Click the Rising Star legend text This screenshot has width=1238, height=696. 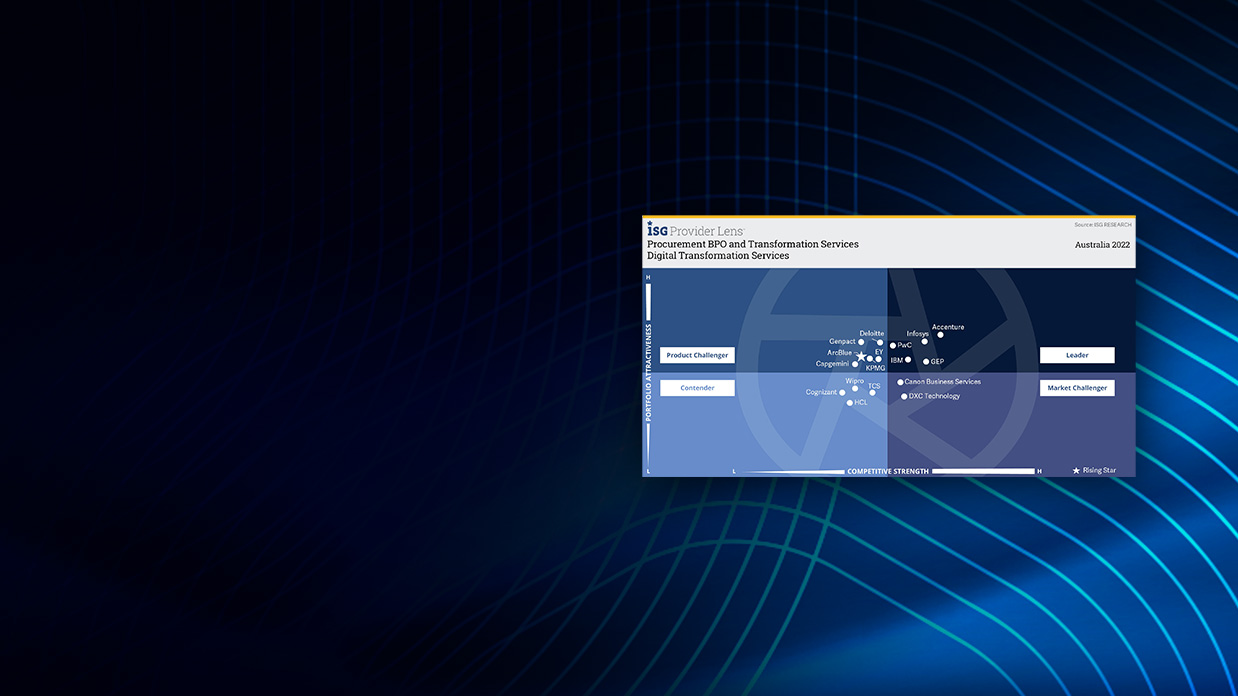point(1099,470)
